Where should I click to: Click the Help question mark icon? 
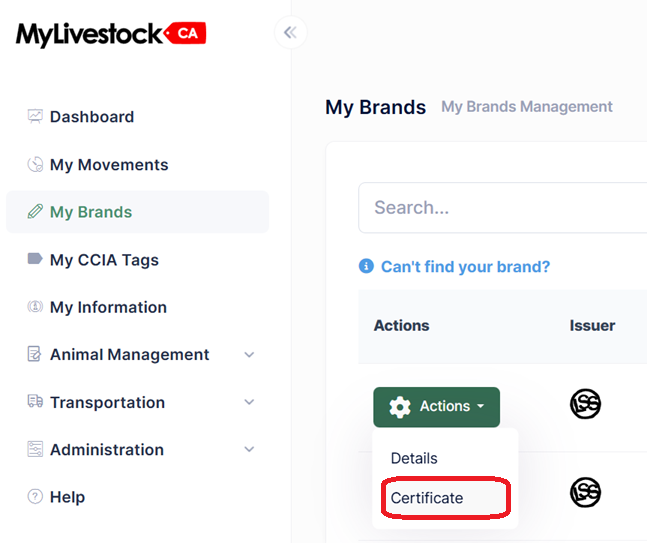tap(35, 496)
